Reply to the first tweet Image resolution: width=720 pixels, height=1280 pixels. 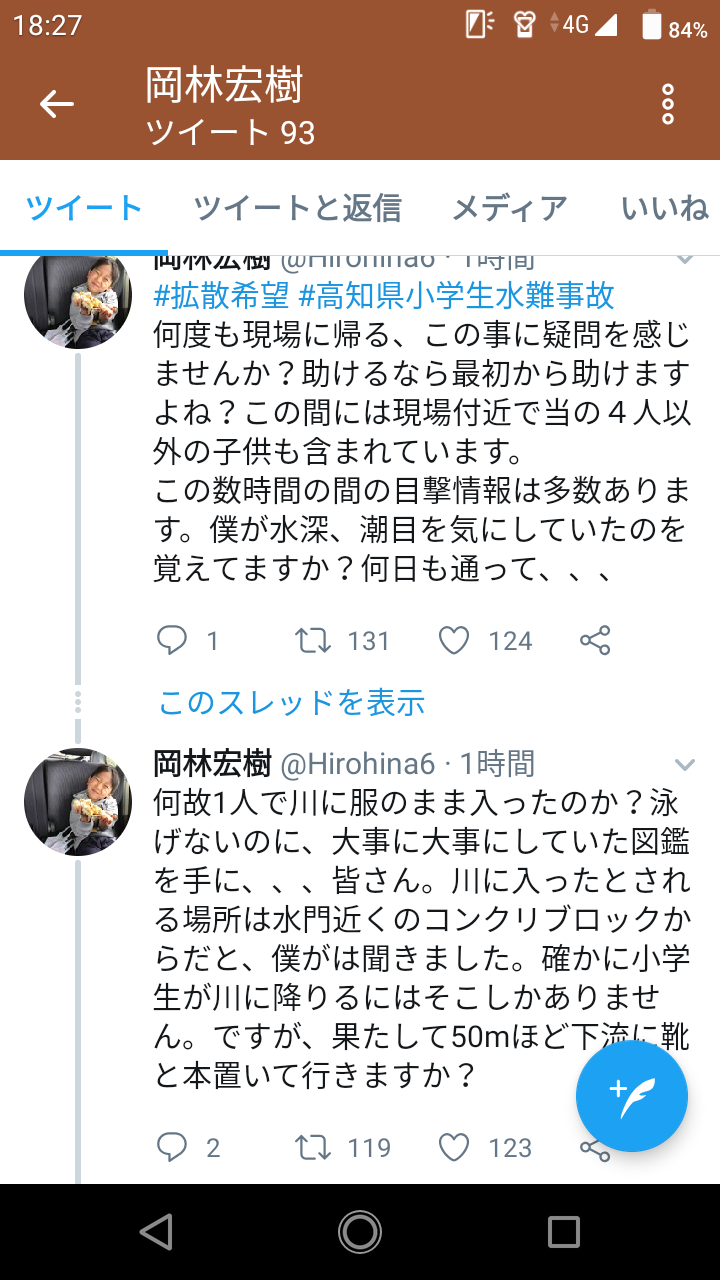pos(173,640)
